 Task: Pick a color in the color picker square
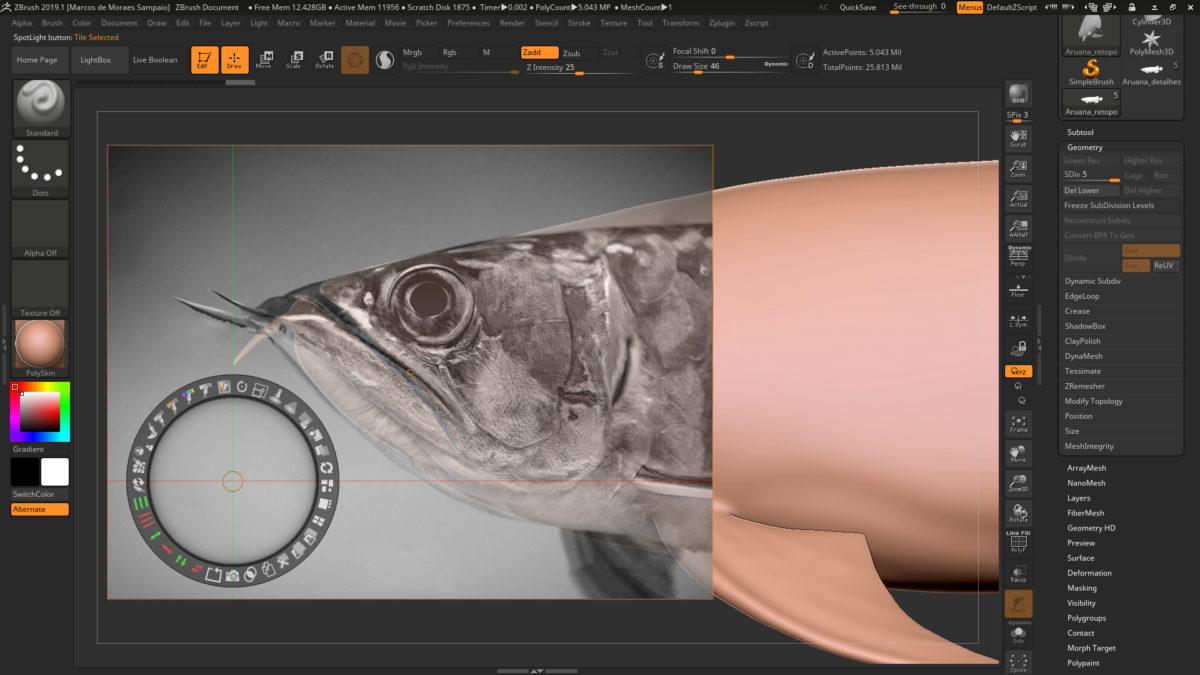pyautogui.click(x=40, y=411)
